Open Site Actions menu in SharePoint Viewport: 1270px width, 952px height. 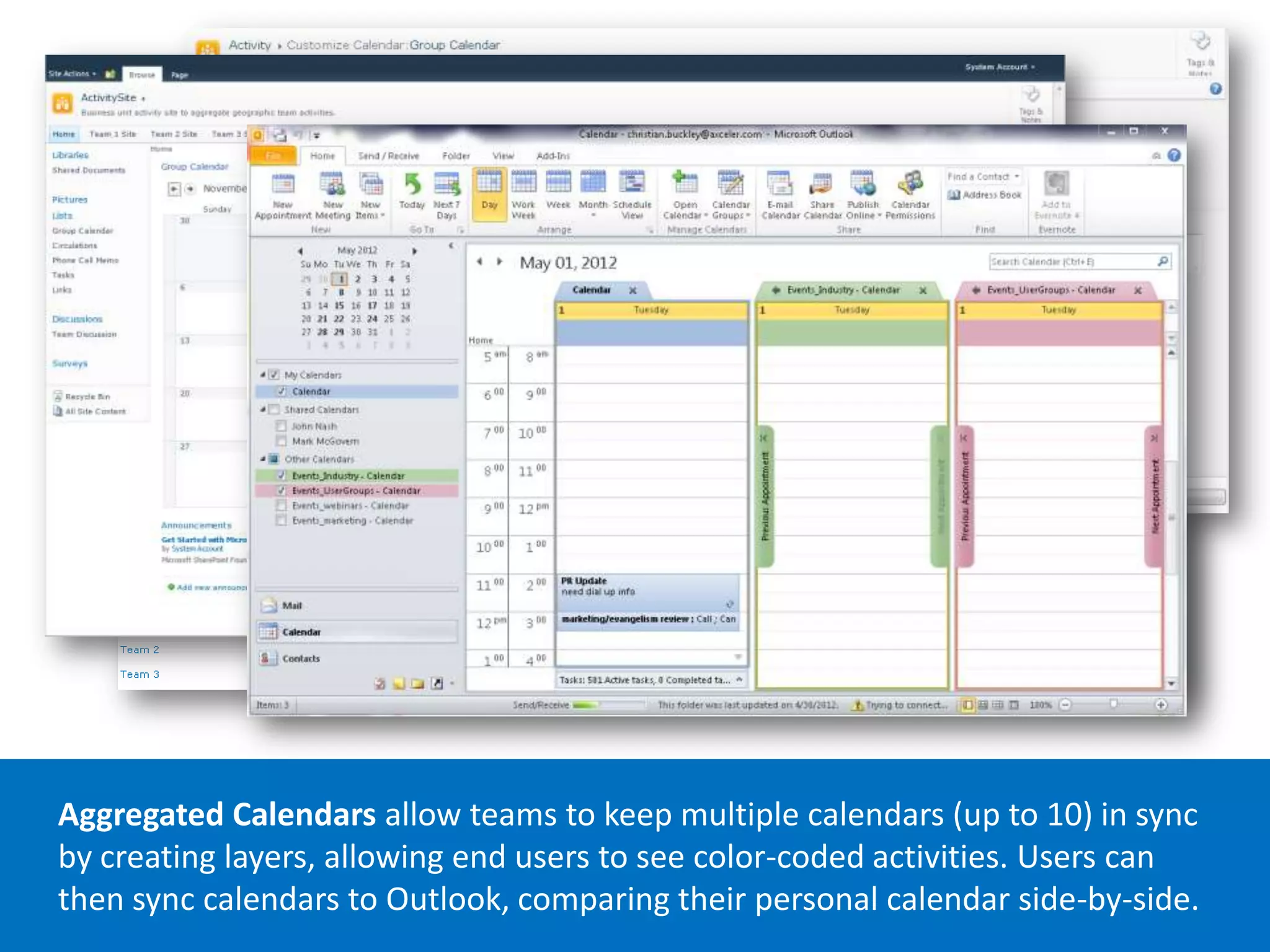click(72, 74)
